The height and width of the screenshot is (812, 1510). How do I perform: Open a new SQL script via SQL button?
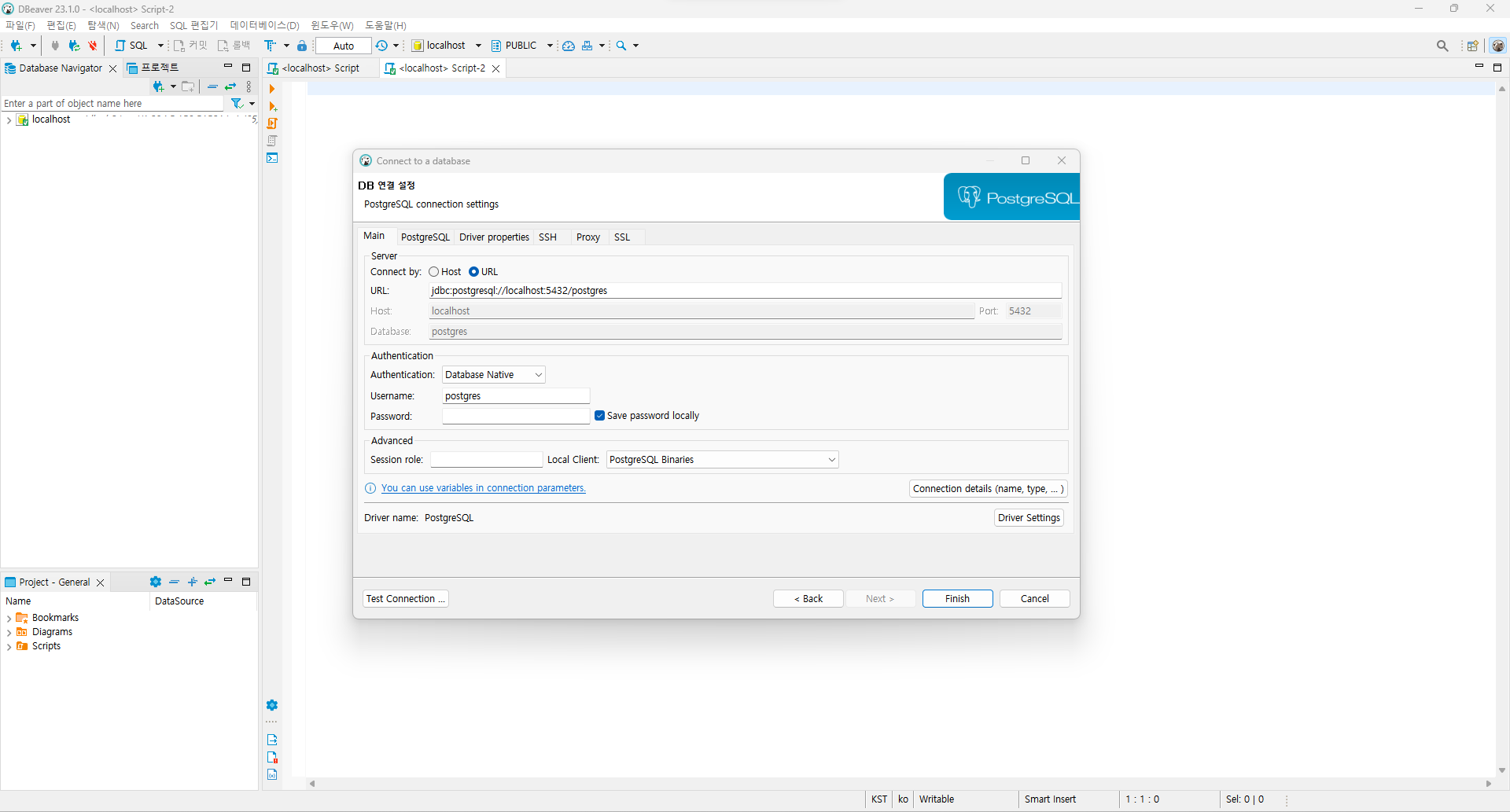(131, 46)
